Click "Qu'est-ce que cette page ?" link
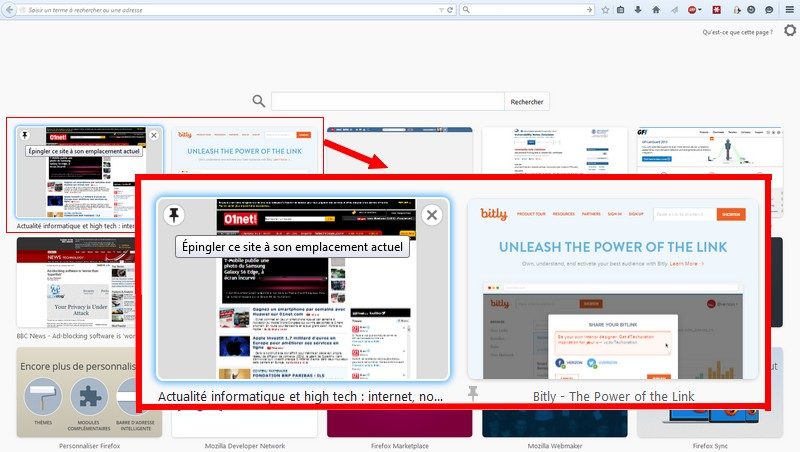The image size is (800, 452). (x=737, y=32)
